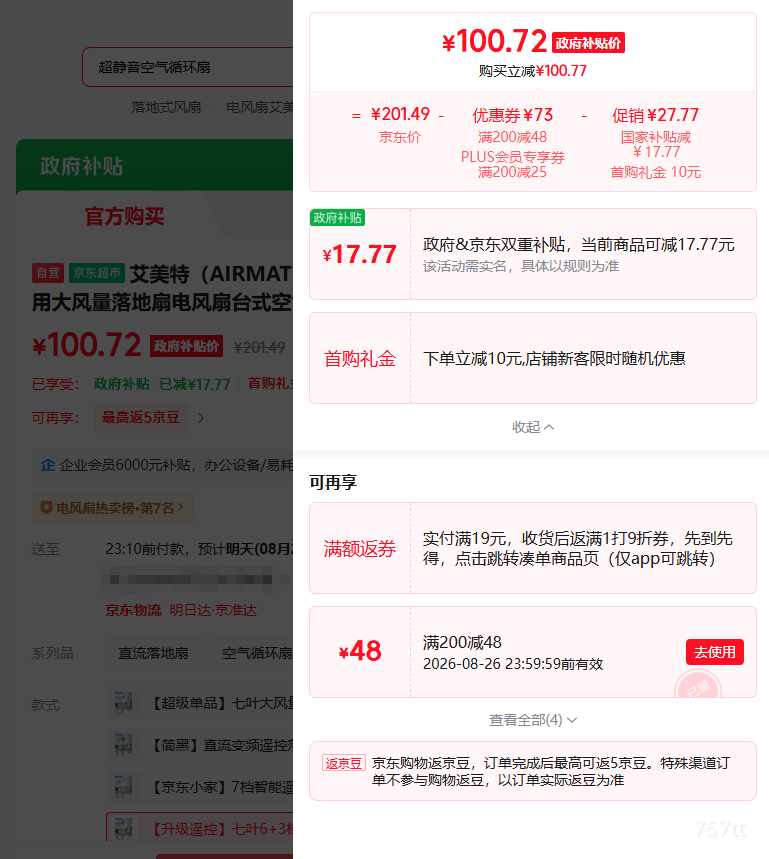Click the 最高返5京豆 promotion tag
Viewport: 769px width, 859px height.
(x=141, y=417)
